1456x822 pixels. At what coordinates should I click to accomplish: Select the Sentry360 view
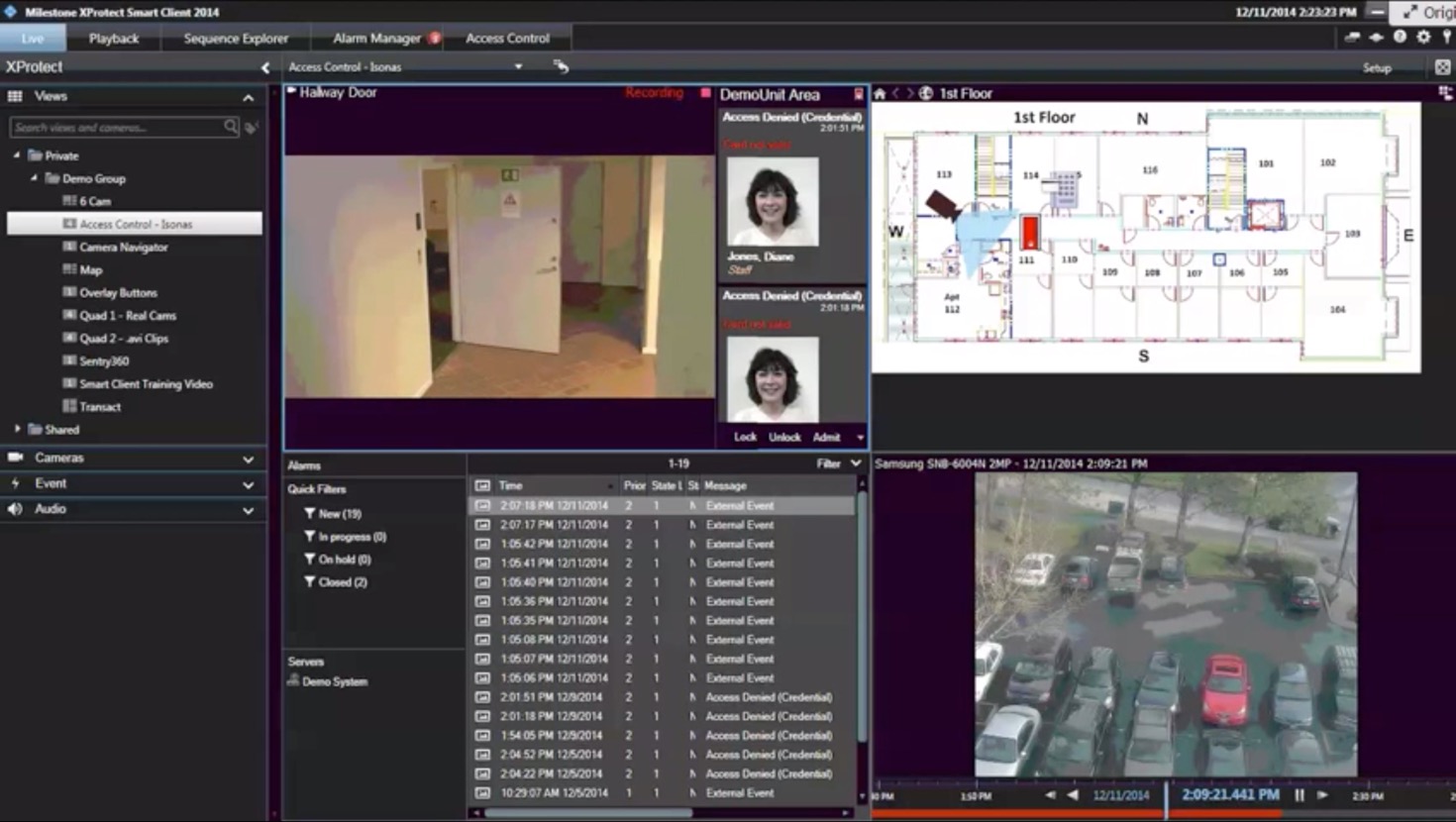pyautogui.click(x=103, y=360)
